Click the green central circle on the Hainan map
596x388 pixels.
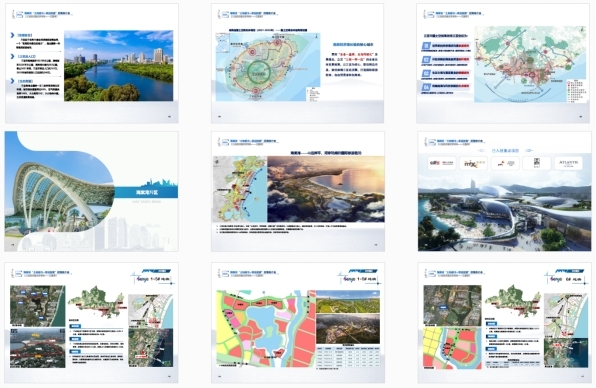pos(259,70)
